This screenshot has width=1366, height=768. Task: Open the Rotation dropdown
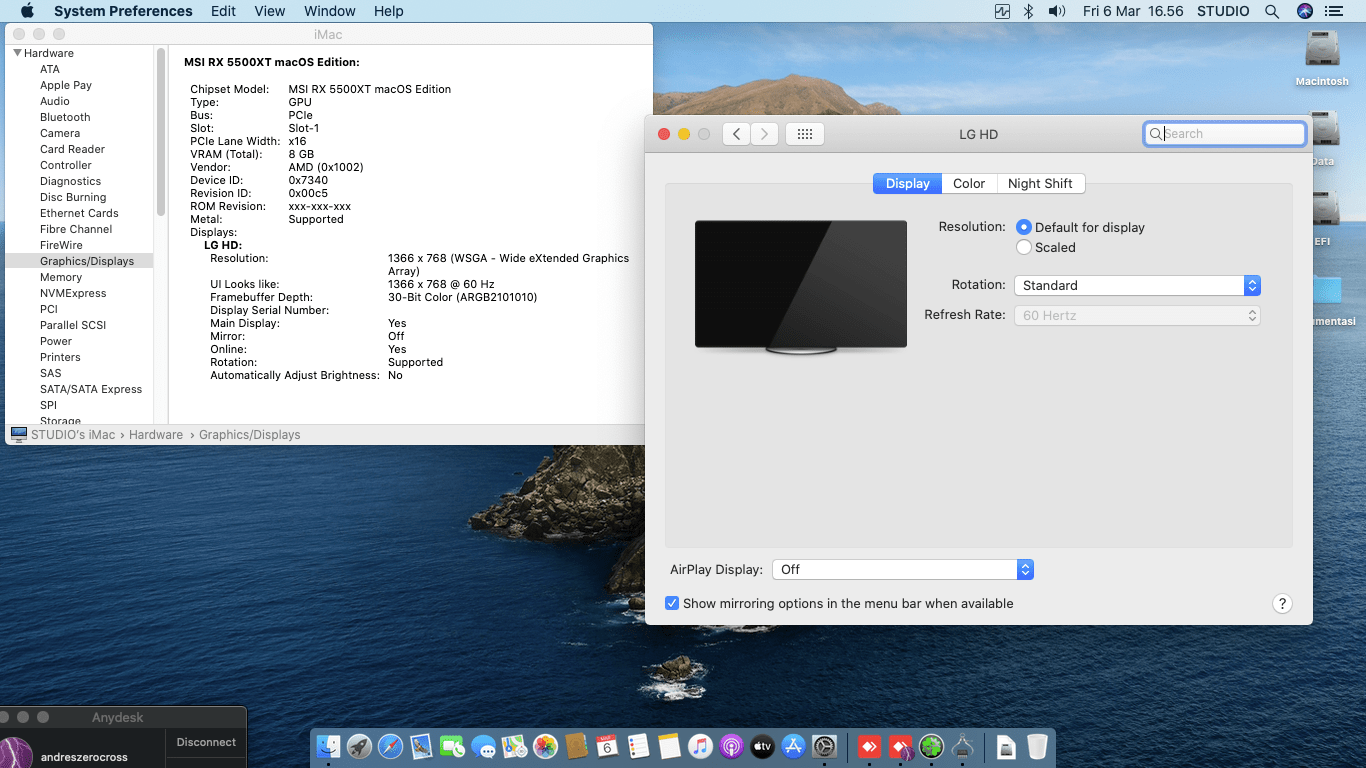pos(1137,285)
